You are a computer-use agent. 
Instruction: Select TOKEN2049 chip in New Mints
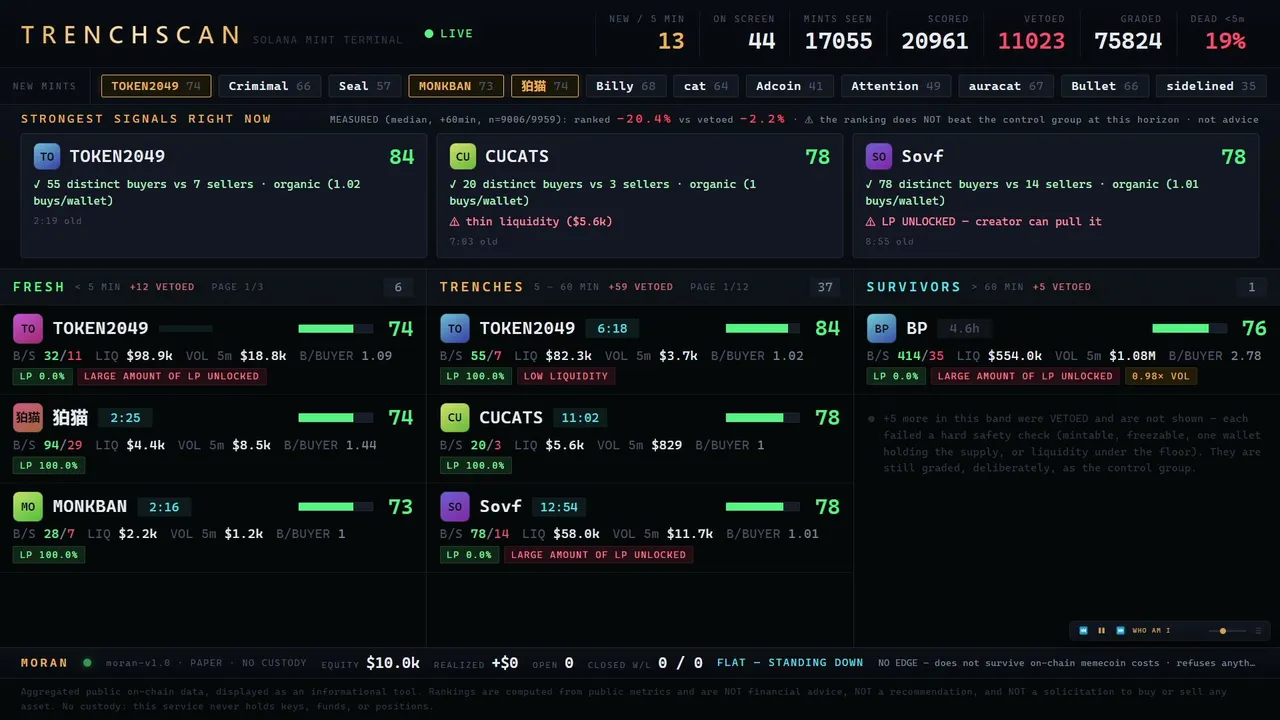point(156,86)
